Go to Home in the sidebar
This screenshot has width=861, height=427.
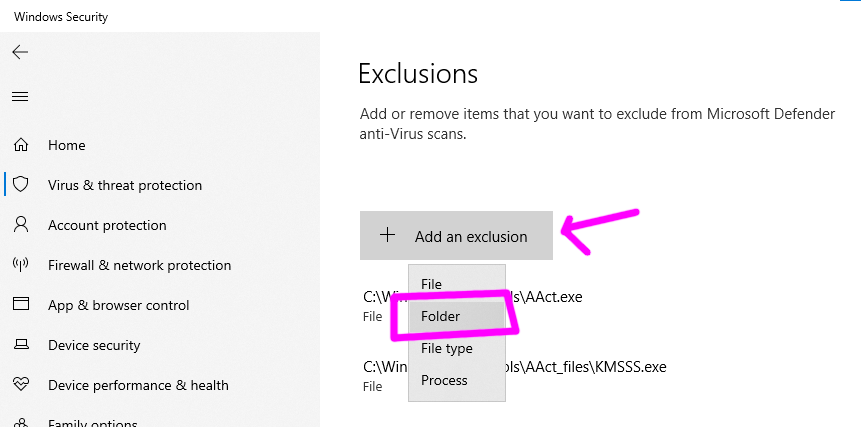click(x=67, y=145)
